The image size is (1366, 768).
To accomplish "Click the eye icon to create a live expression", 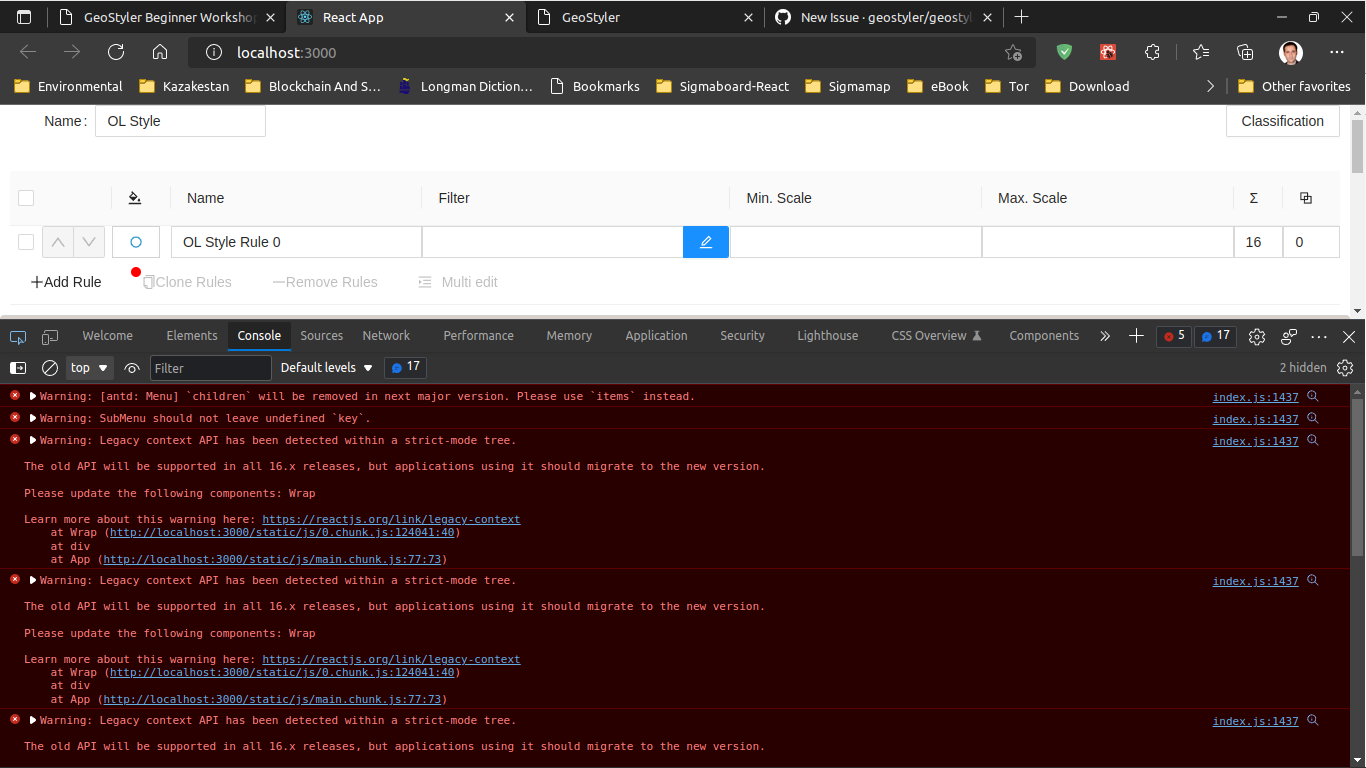I will (x=131, y=368).
